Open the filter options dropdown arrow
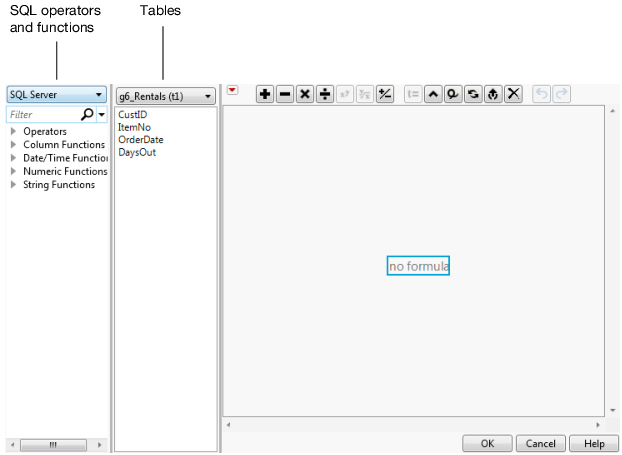The width and height of the screenshot is (622, 455). 102,115
